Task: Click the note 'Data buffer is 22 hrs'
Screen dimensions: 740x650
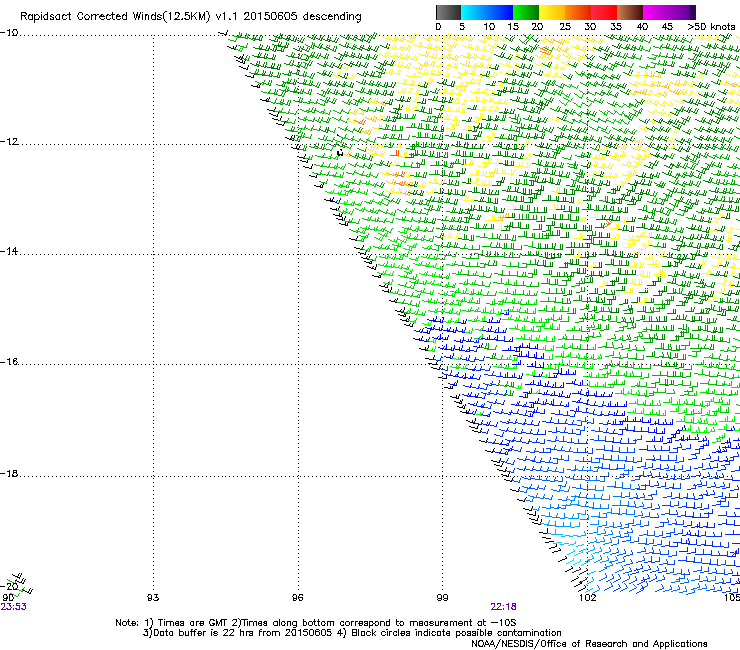Action: pos(204,633)
